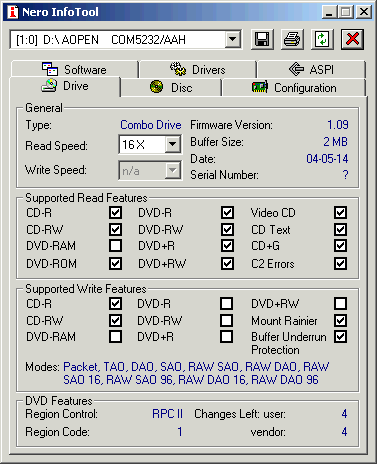Click the write modes text list
The height and width of the screenshot is (464, 377).
[196, 373]
